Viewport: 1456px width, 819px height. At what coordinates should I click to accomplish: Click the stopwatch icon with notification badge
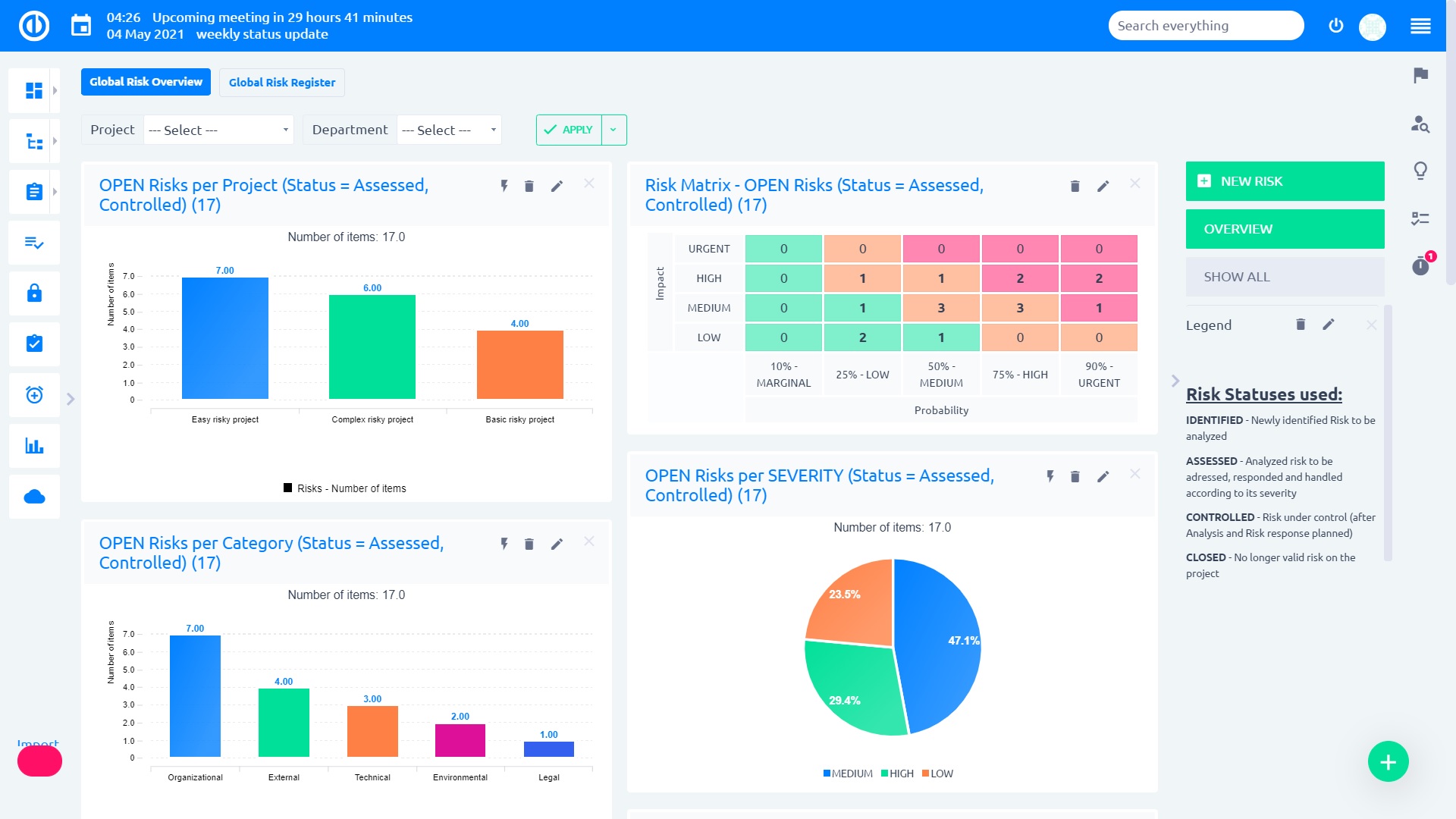[1420, 266]
